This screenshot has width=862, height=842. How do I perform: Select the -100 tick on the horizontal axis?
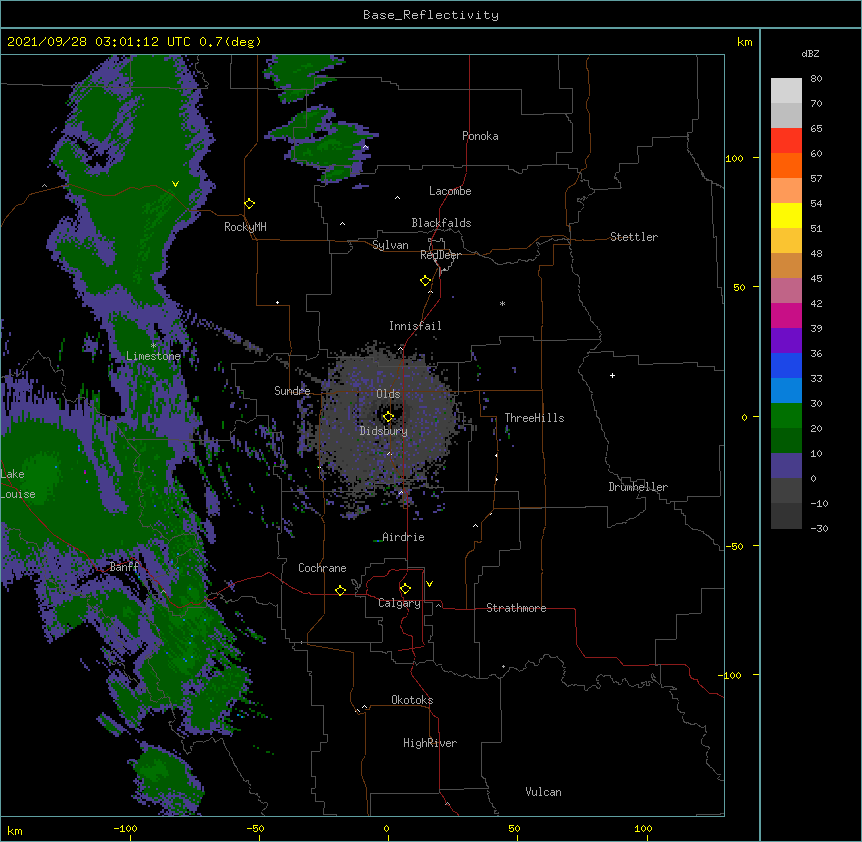point(125,829)
